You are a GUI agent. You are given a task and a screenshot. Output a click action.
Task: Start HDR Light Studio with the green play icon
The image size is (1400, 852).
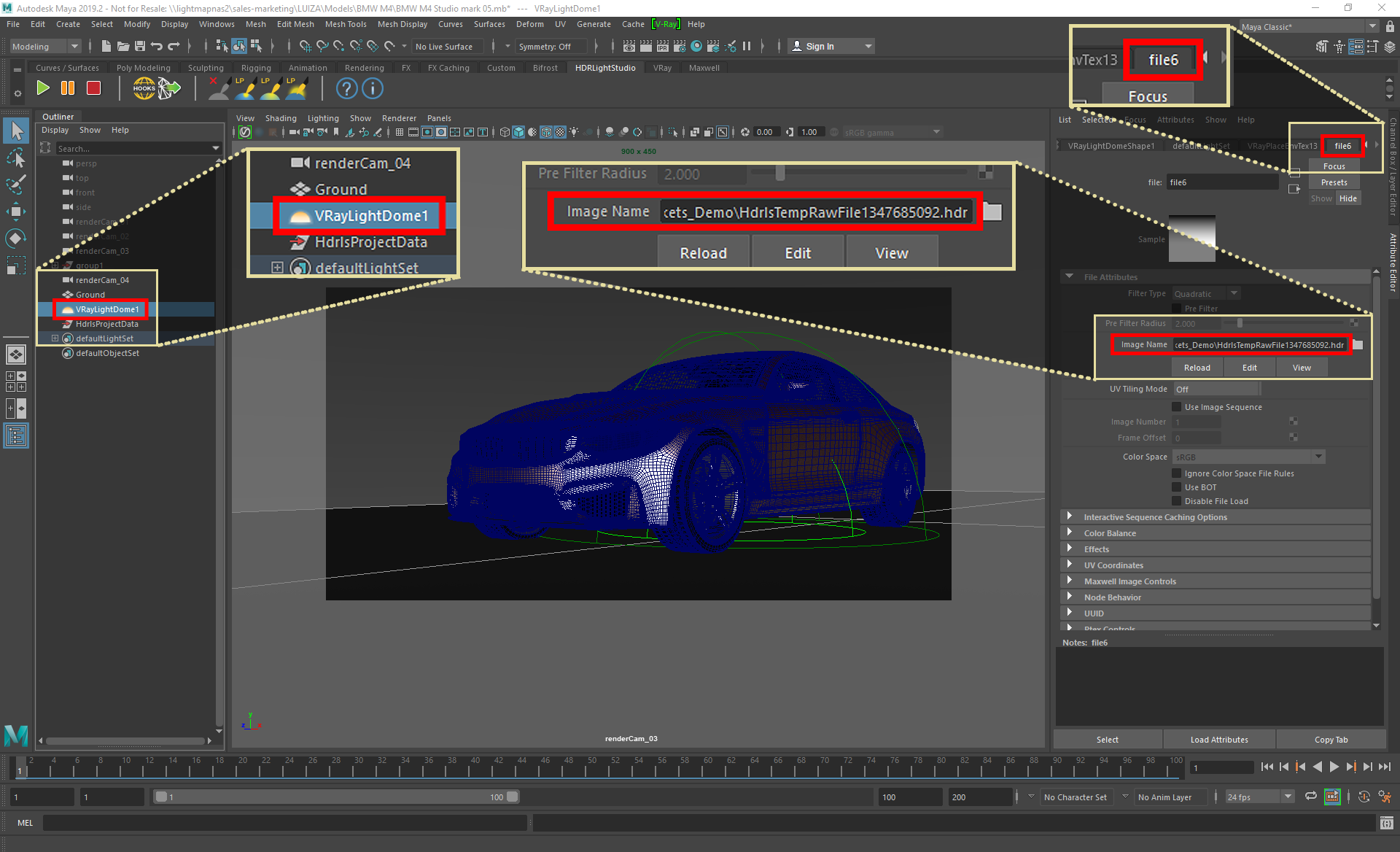coord(43,88)
